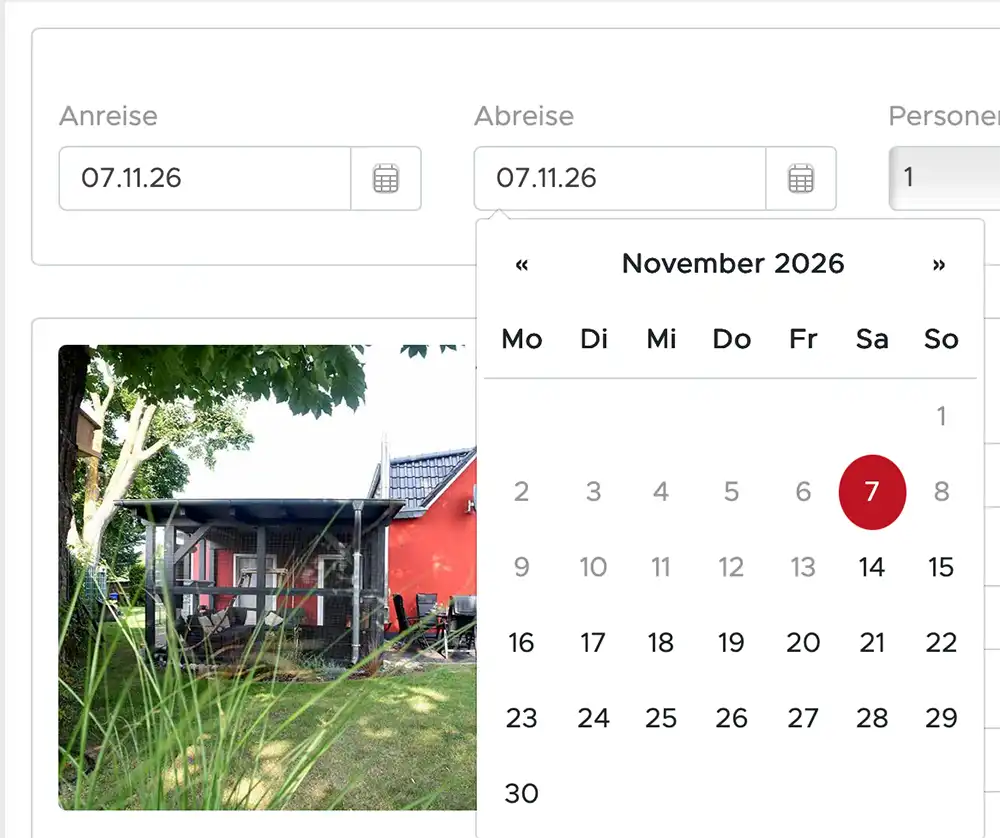This screenshot has width=1000, height=838.
Task: Click calendar icon next to Anreise field
Action: click(386, 179)
